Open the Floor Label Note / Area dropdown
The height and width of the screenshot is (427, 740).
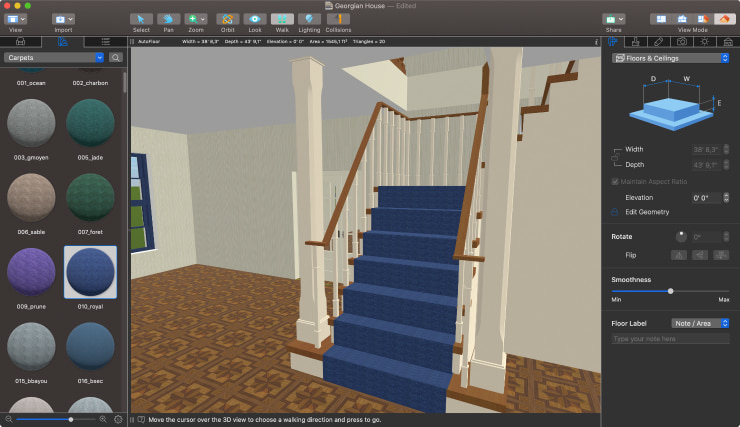(x=700, y=323)
